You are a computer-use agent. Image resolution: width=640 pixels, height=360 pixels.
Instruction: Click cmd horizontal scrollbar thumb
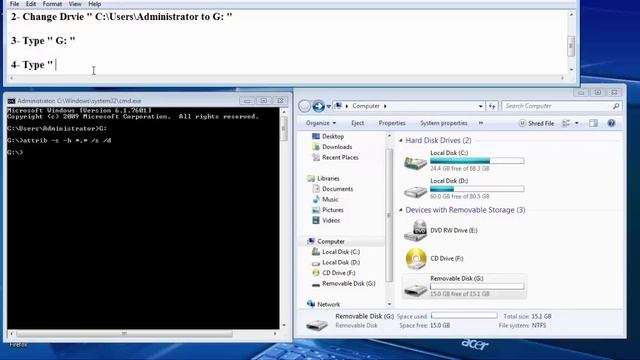click(x=124, y=334)
